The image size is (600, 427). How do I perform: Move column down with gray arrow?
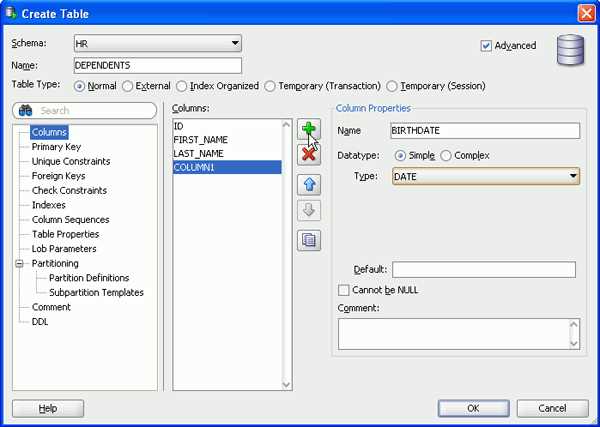309,210
